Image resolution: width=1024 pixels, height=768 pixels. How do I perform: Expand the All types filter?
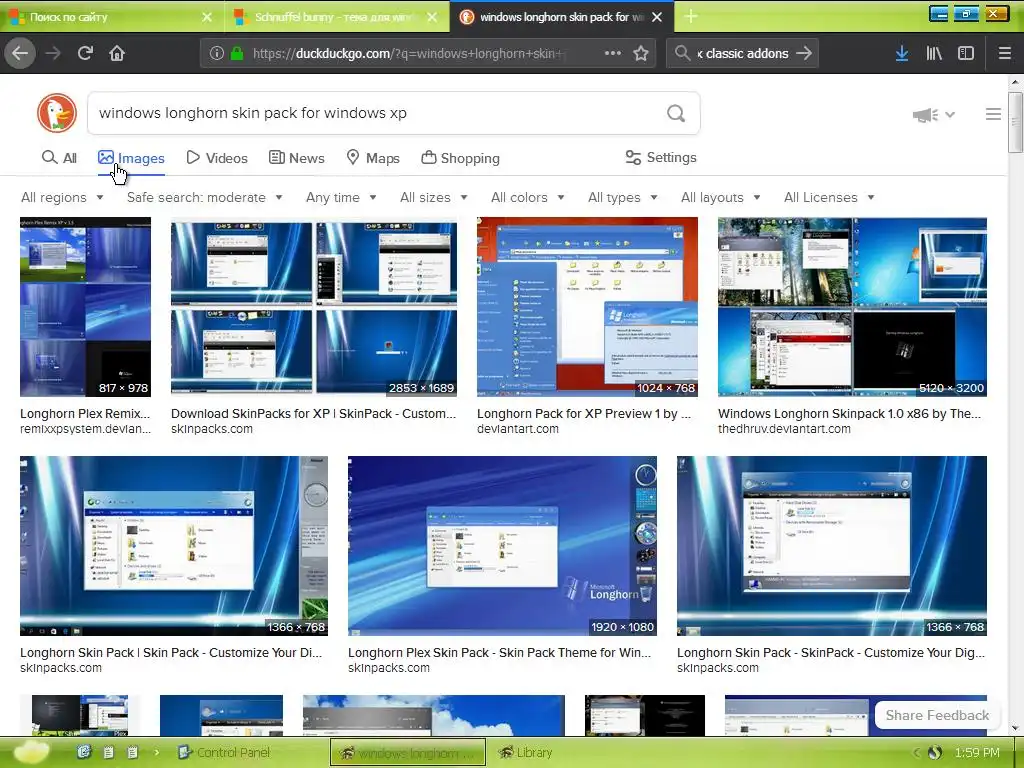coord(622,197)
